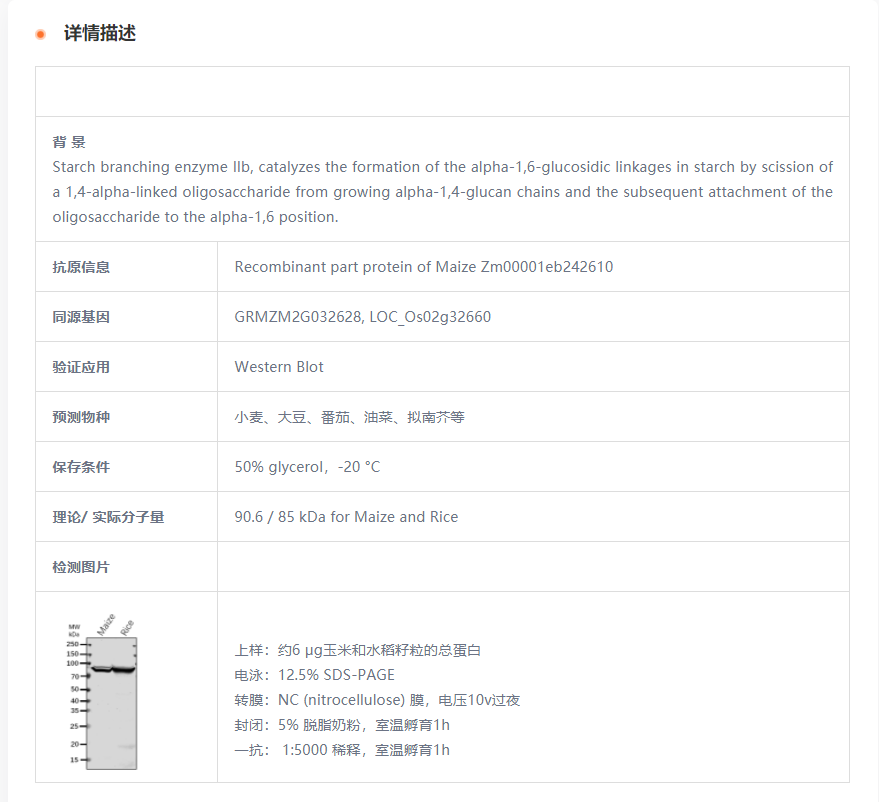Click the 电泳: 12.5% SDS-PAGE line
879x802 pixels.
click(x=314, y=675)
